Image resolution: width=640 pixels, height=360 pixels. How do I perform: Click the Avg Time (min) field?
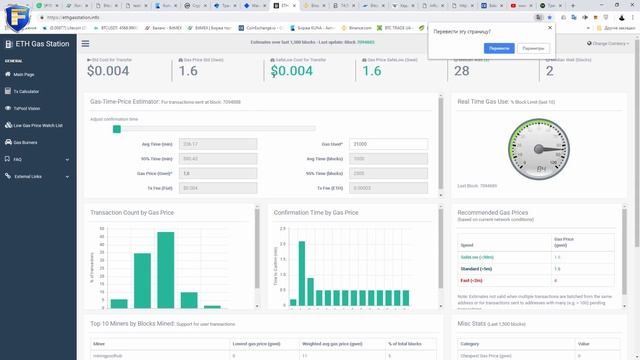tap(218, 144)
